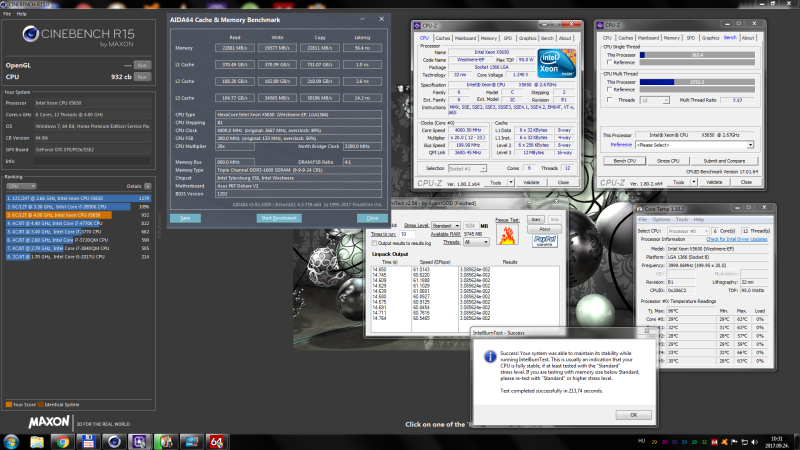The height and width of the screenshot is (450, 800).
Task: Open Core Temp Select CPU dropdown
Action: (x=687, y=231)
